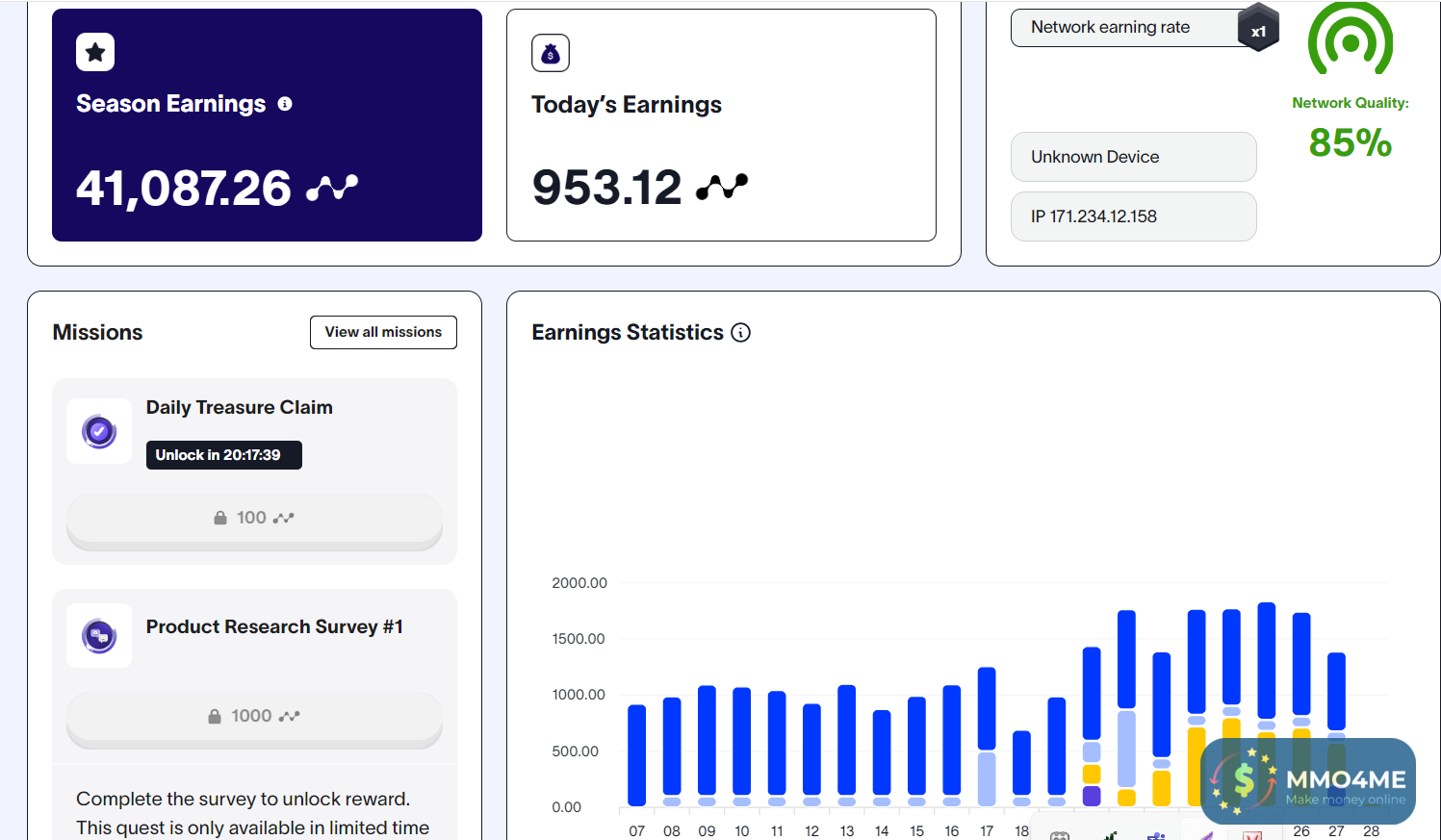The width and height of the screenshot is (1441, 840).
Task: Click the Product Research Survey chat icon
Action: (99, 636)
